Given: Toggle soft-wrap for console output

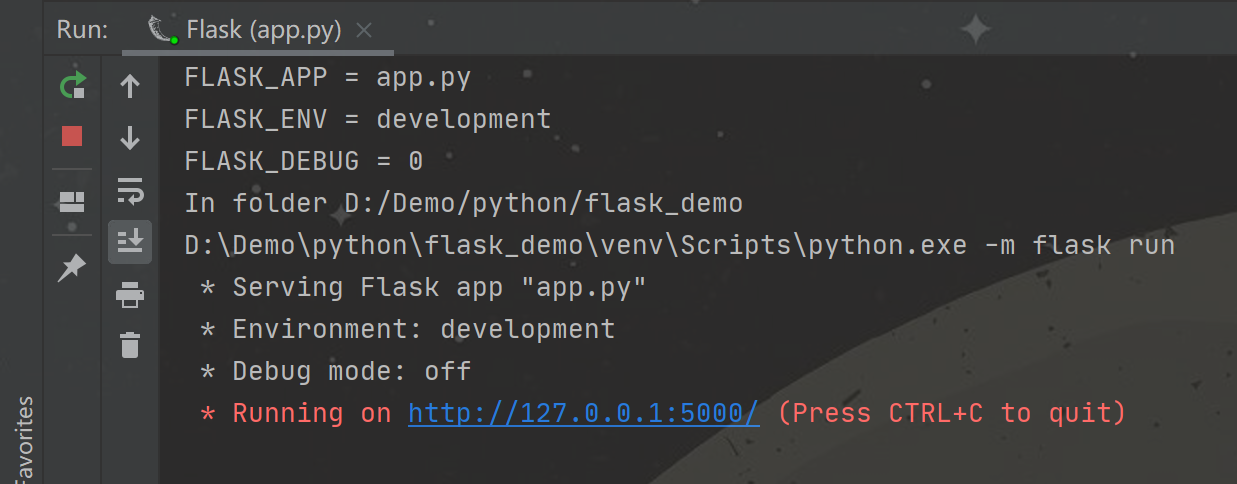Looking at the screenshot, I should click(x=130, y=189).
